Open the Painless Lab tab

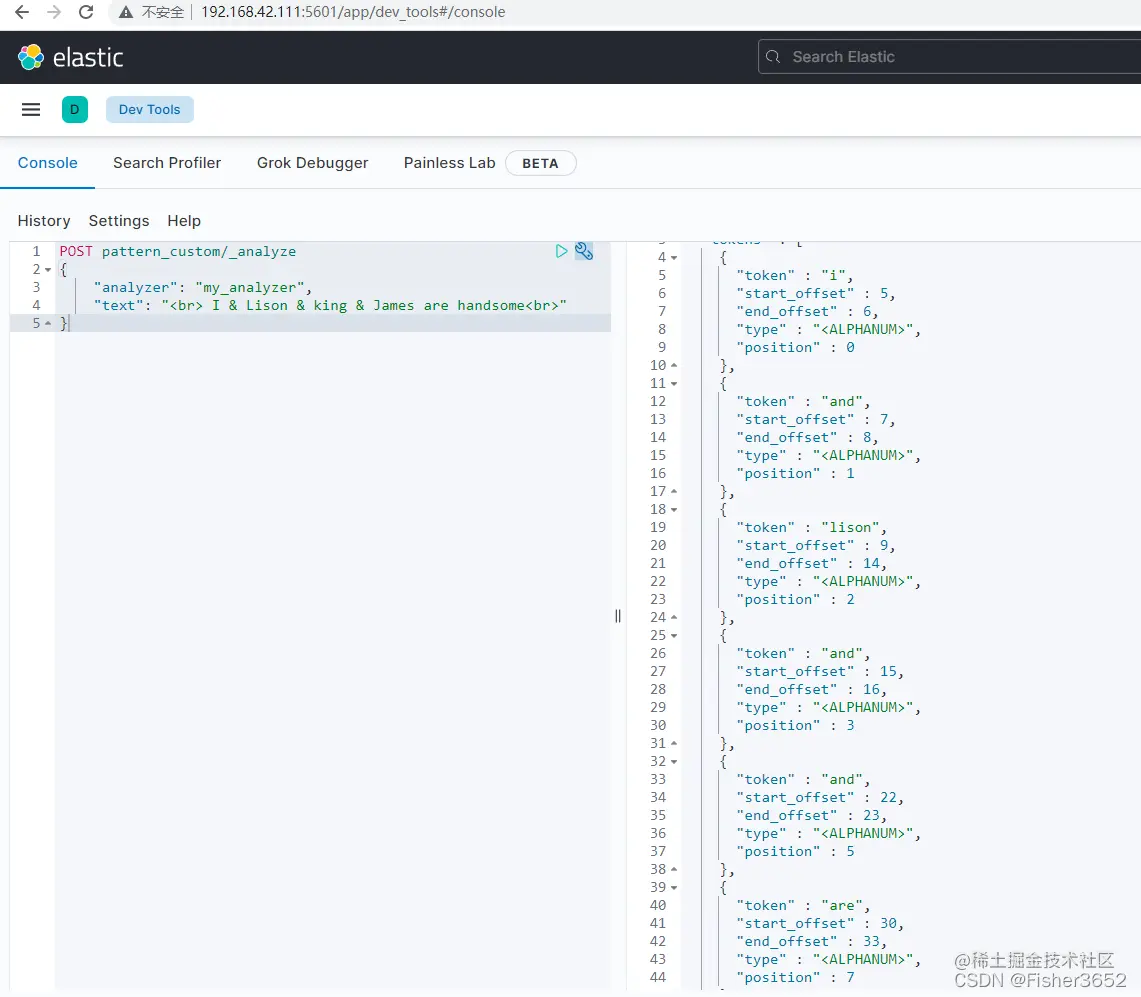coord(449,163)
